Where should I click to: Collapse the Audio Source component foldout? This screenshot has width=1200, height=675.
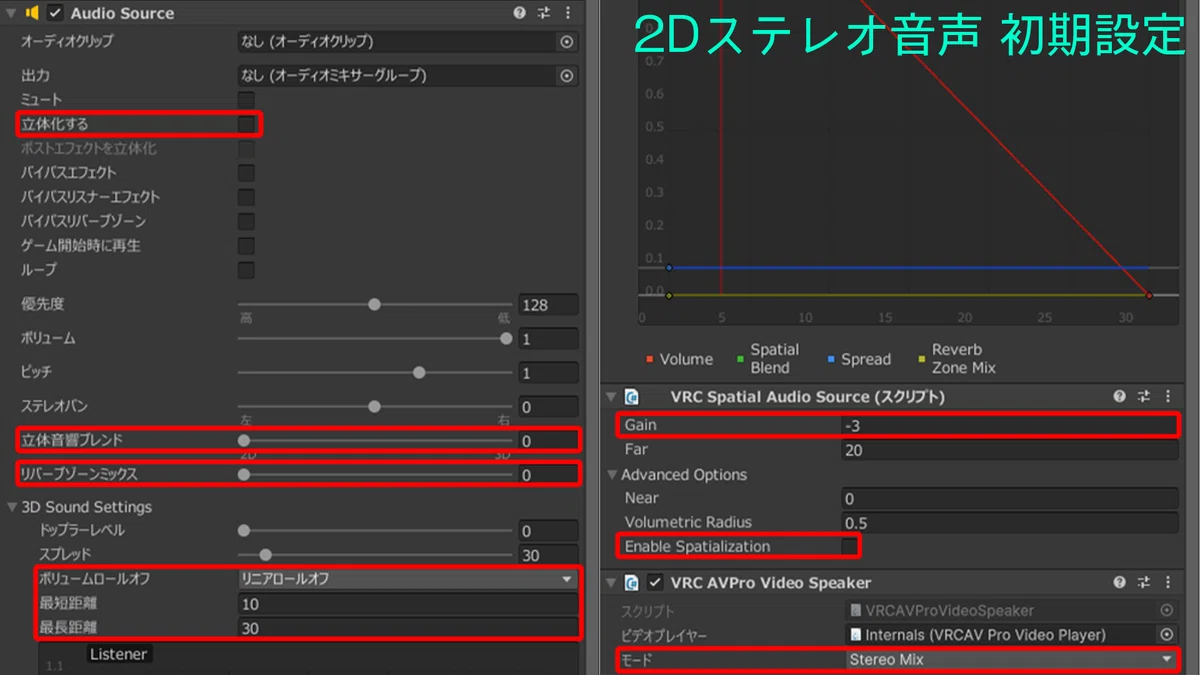(11, 13)
